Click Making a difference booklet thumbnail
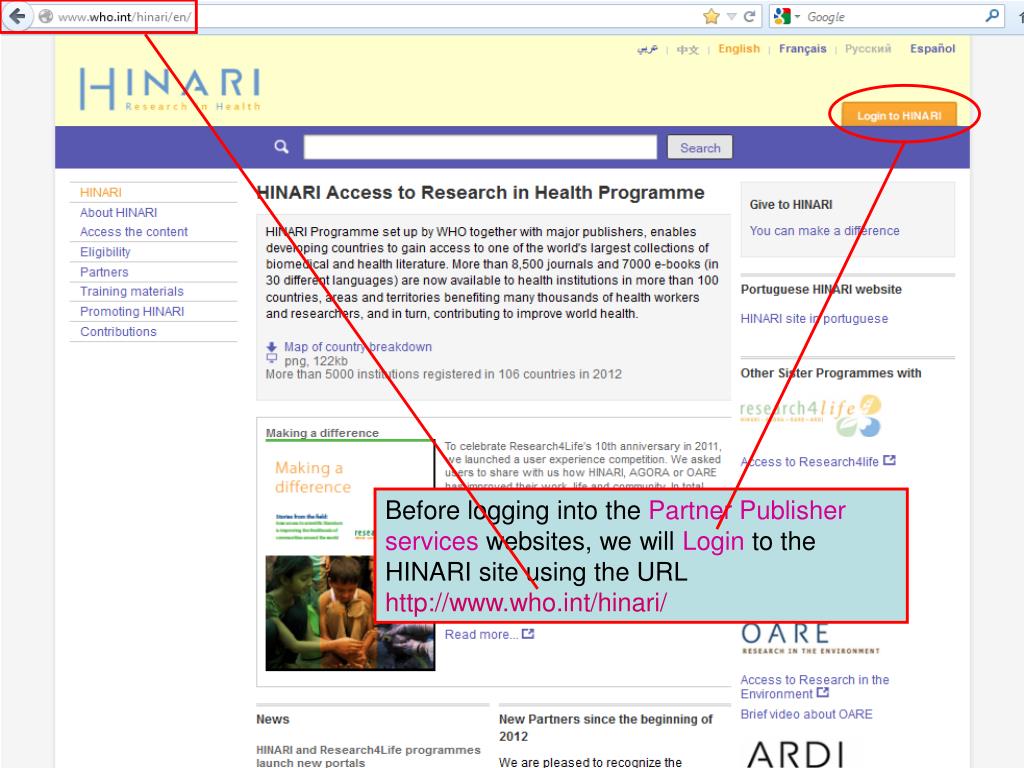Viewport: 1024px width, 768px height. click(350, 556)
